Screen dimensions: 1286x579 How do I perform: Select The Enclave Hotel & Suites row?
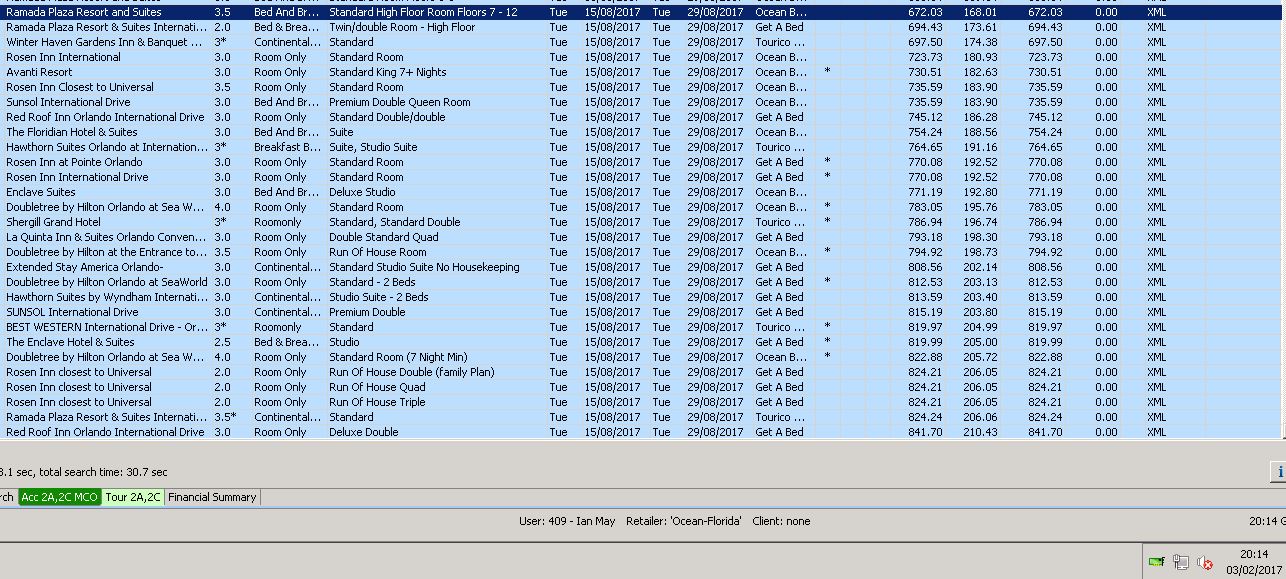pos(640,342)
